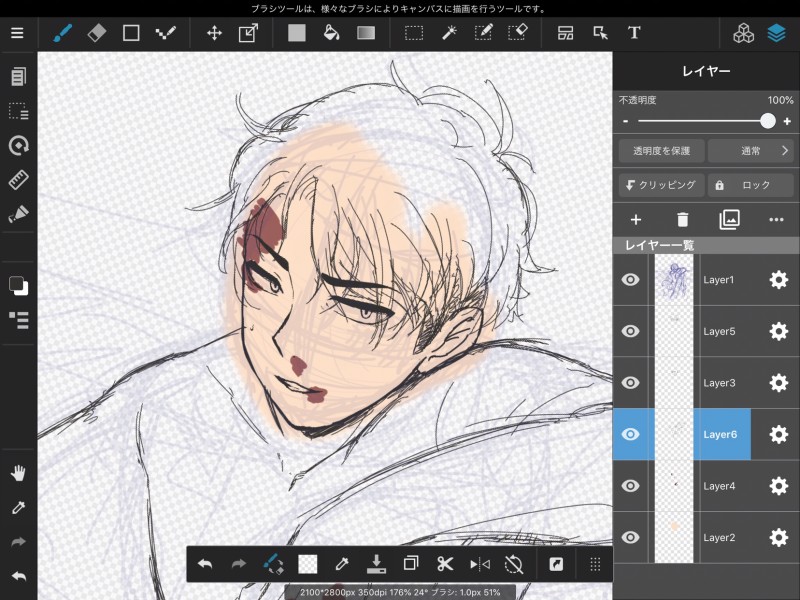
Task: Select the Brush tool
Action: point(62,33)
